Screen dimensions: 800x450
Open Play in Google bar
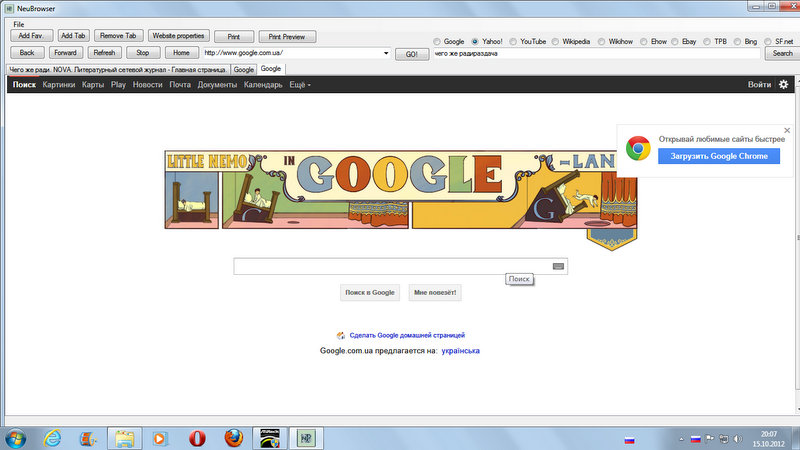click(x=118, y=85)
